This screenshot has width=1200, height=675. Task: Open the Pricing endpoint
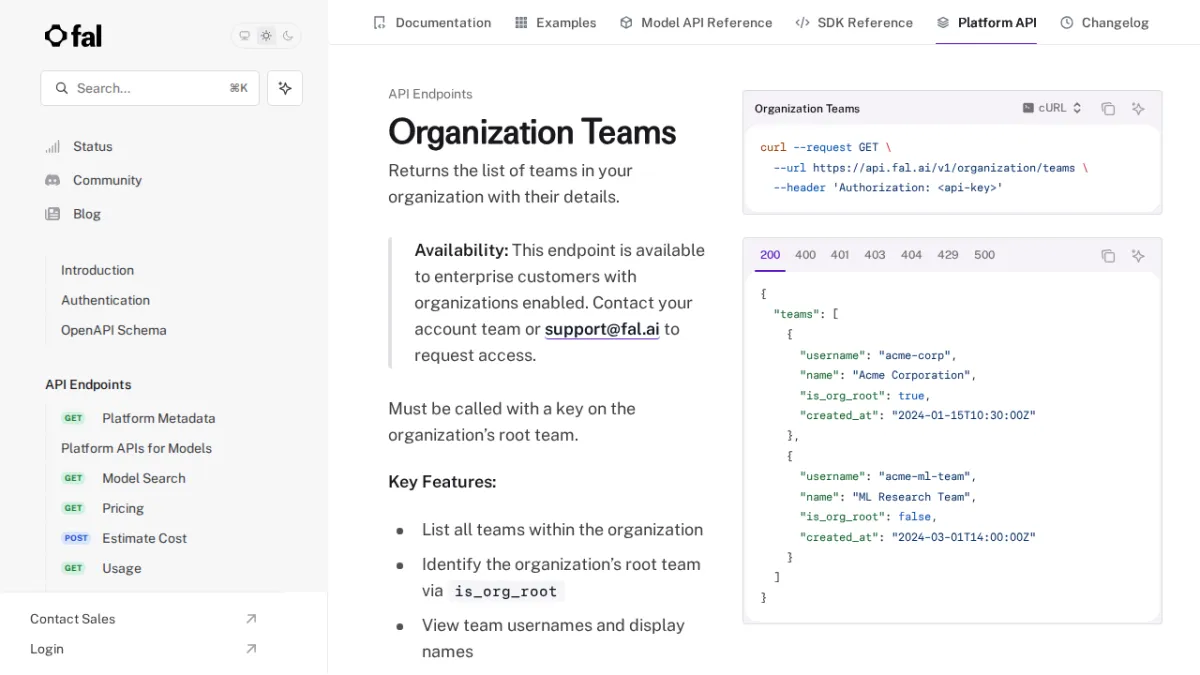click(122, 508)
